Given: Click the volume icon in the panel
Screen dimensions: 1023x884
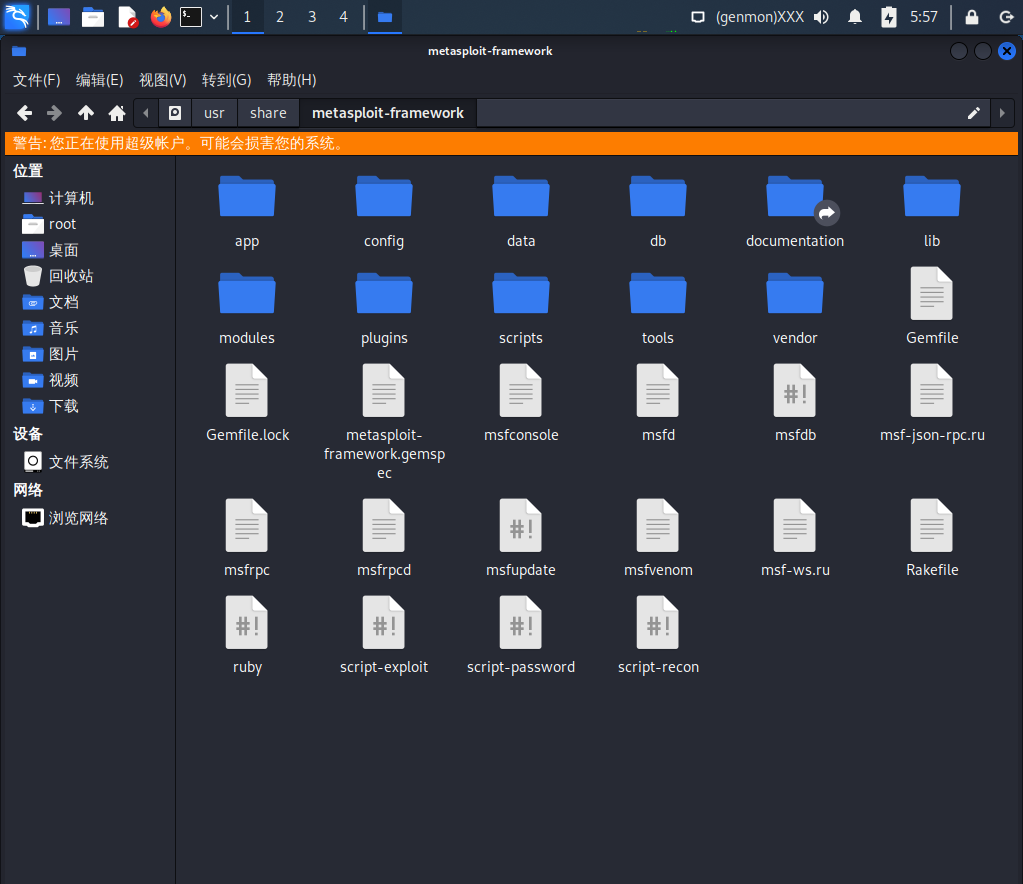Looking at the screenshot, I should pyautogui.click(x=821, y=17).
